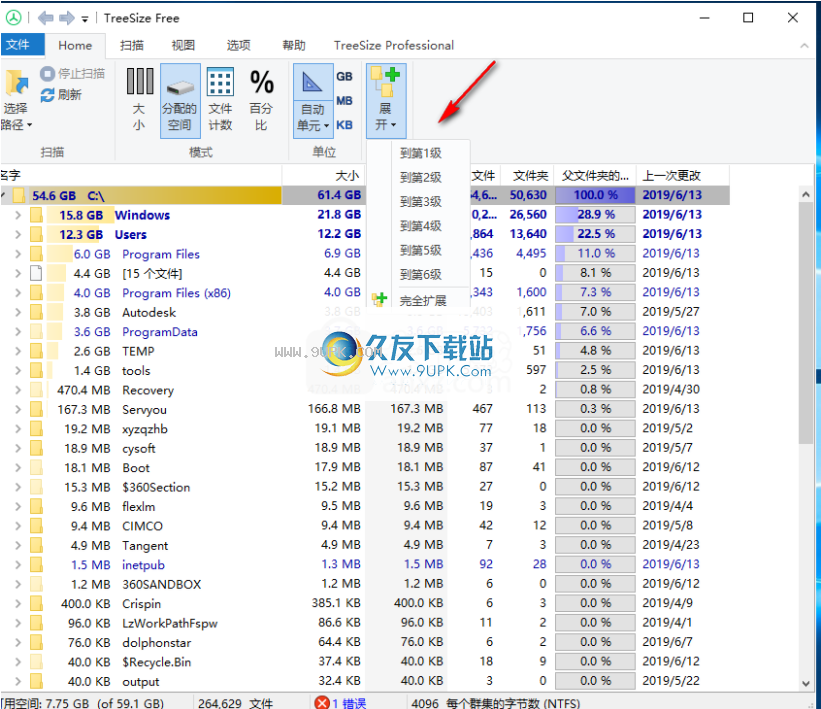Viewport: 821px width, 709px height.
Task: Refresh the scan with 刷新
Action: pos(61,95)
